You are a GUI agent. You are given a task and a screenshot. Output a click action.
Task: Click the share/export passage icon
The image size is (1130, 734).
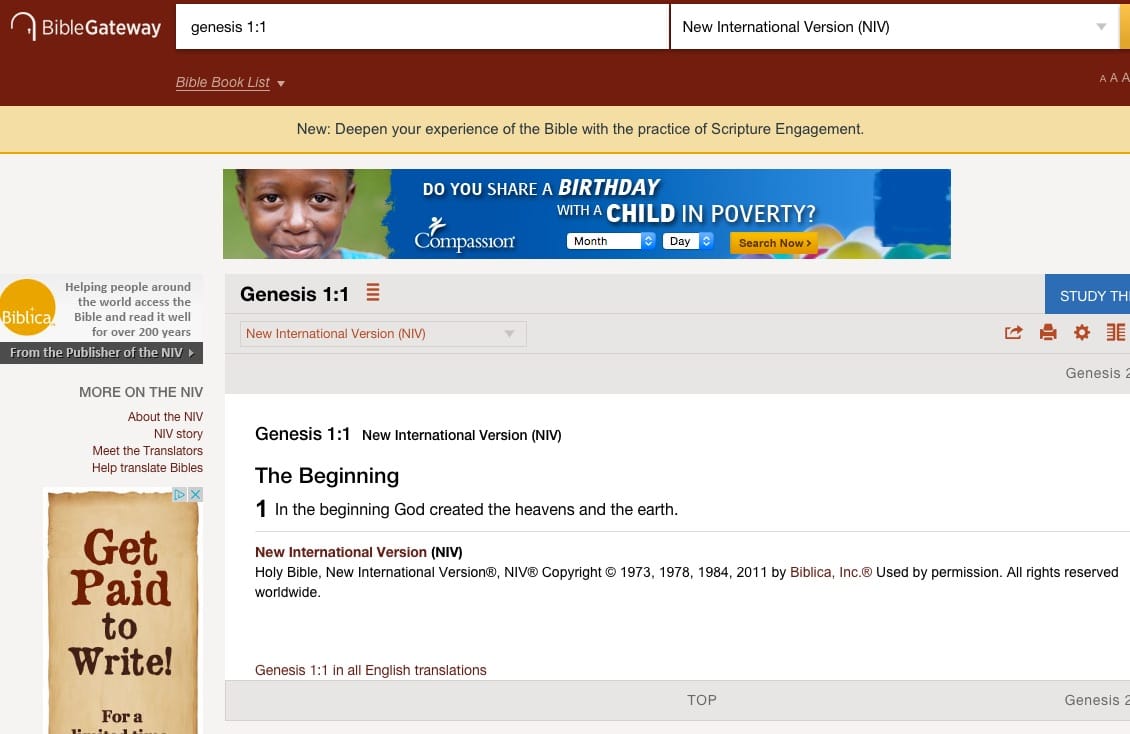tap(1014, 332)
